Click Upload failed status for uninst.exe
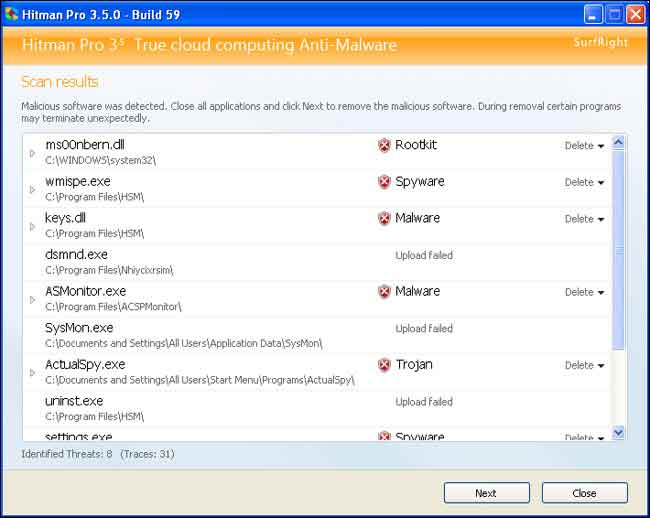This screenshot has height=518, width=650. pos(424,402)
